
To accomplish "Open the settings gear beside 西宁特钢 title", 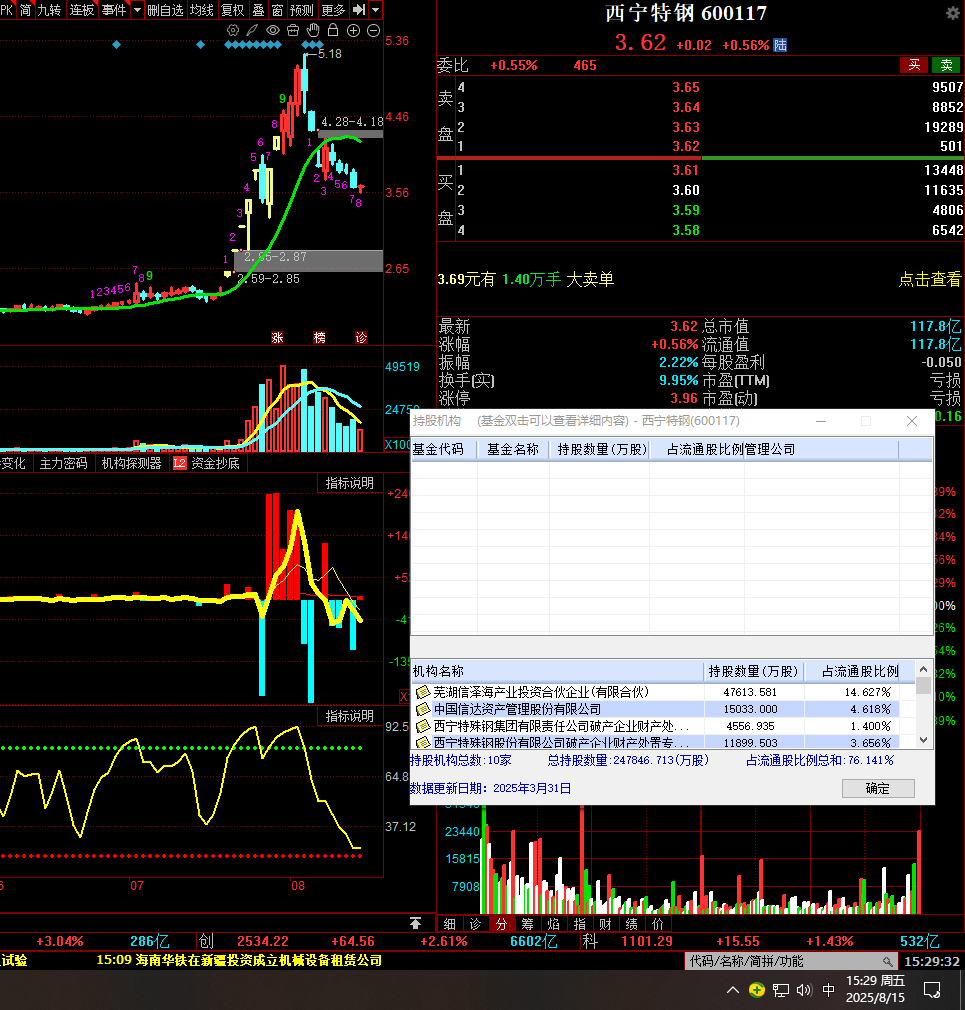I will click(953, 13).
